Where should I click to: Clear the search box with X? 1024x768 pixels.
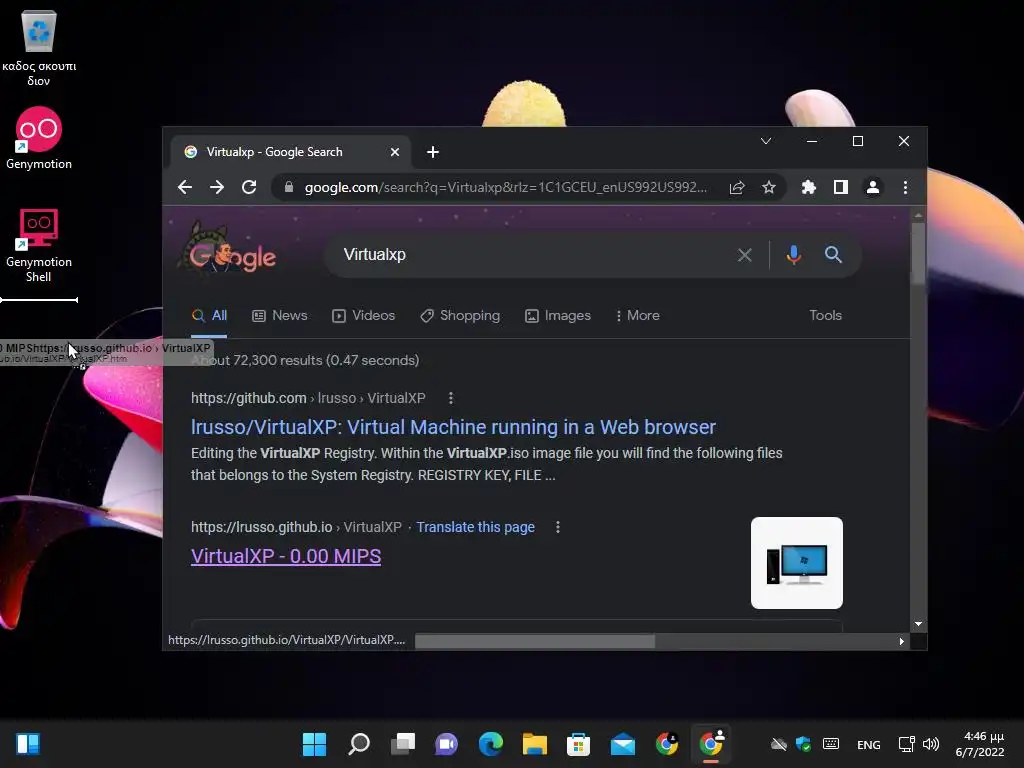click(x=744, y=255)
